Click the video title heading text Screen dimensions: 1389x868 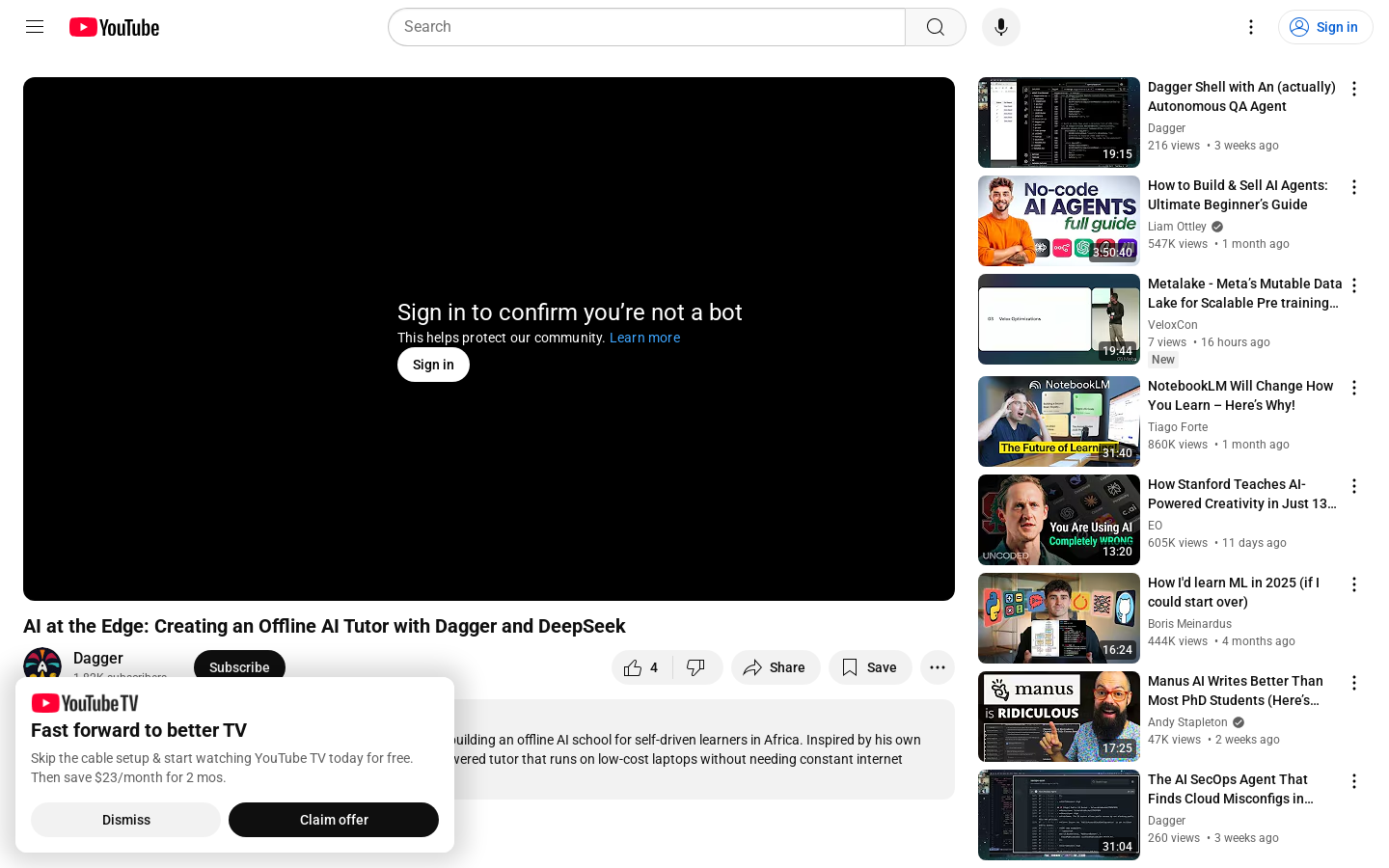pos(324,626)
